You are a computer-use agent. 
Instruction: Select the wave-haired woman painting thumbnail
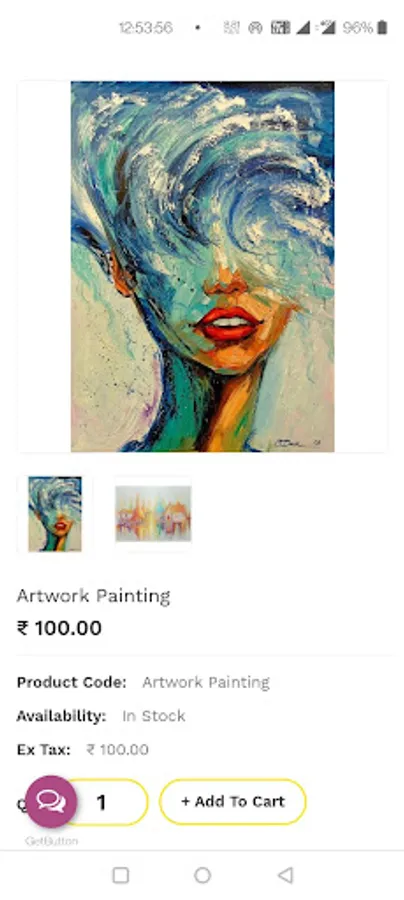55,514
